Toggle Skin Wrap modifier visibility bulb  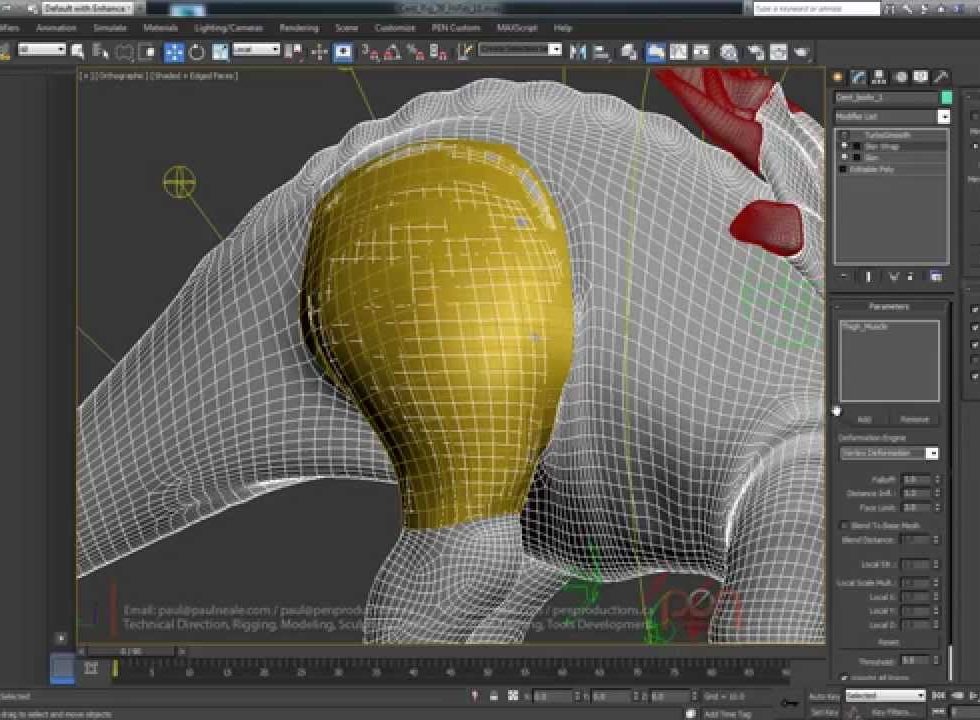point(845,146)
